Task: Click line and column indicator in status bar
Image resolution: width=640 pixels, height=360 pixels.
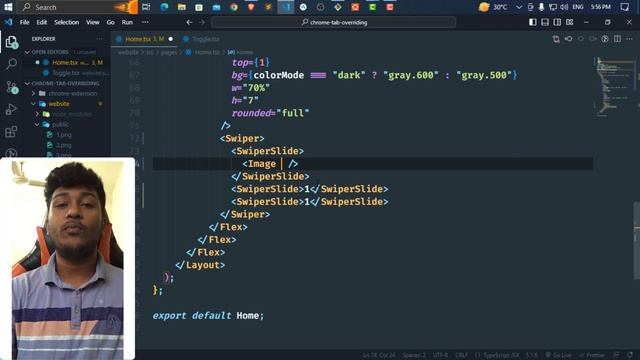Action: coord(379,355)
